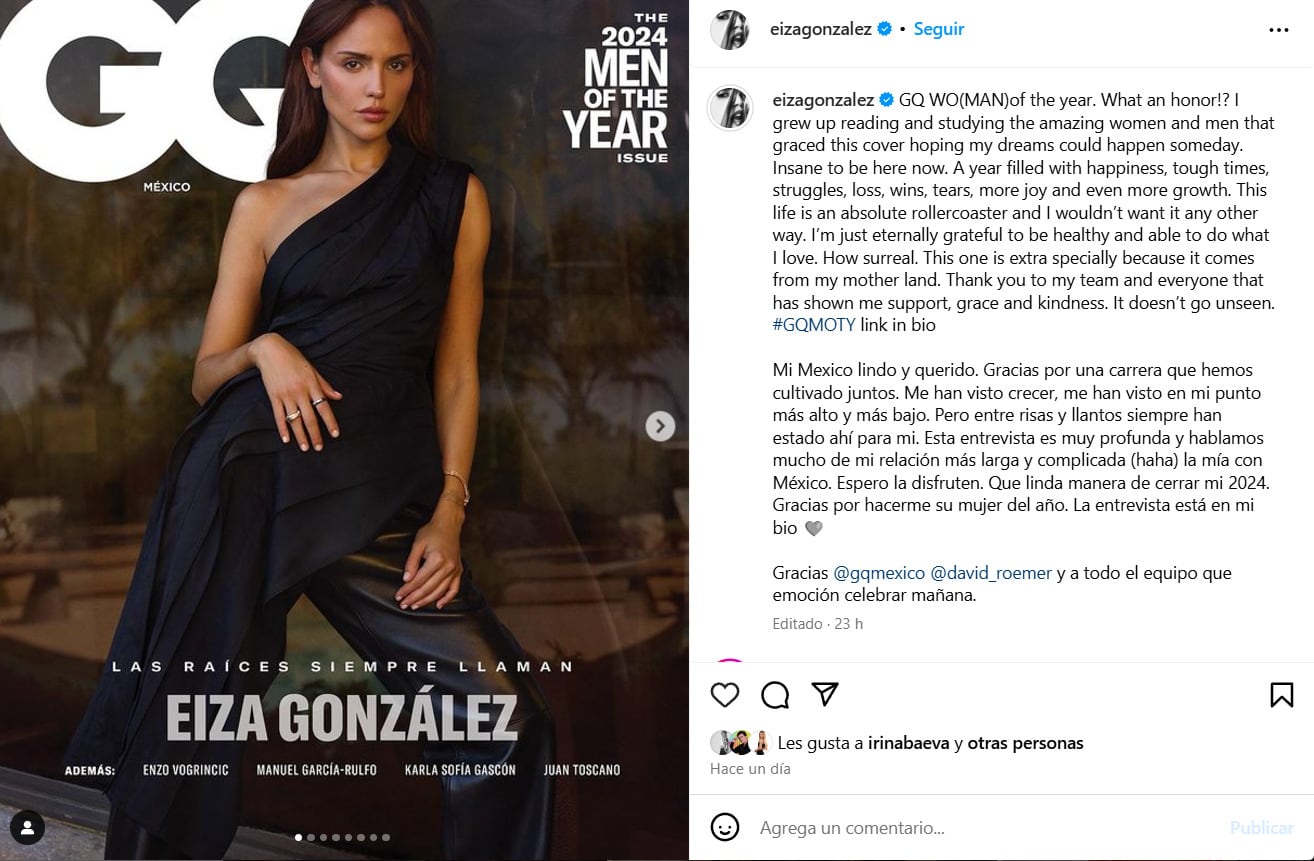Click the header profile picture avatar
1314x861 pixels.
coord(730,30)
